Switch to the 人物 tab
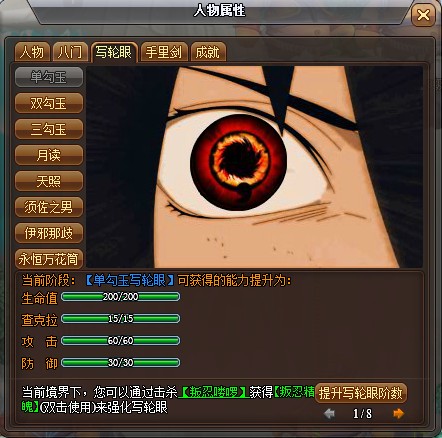The image size is (442, 438). (x=32, y=52)
